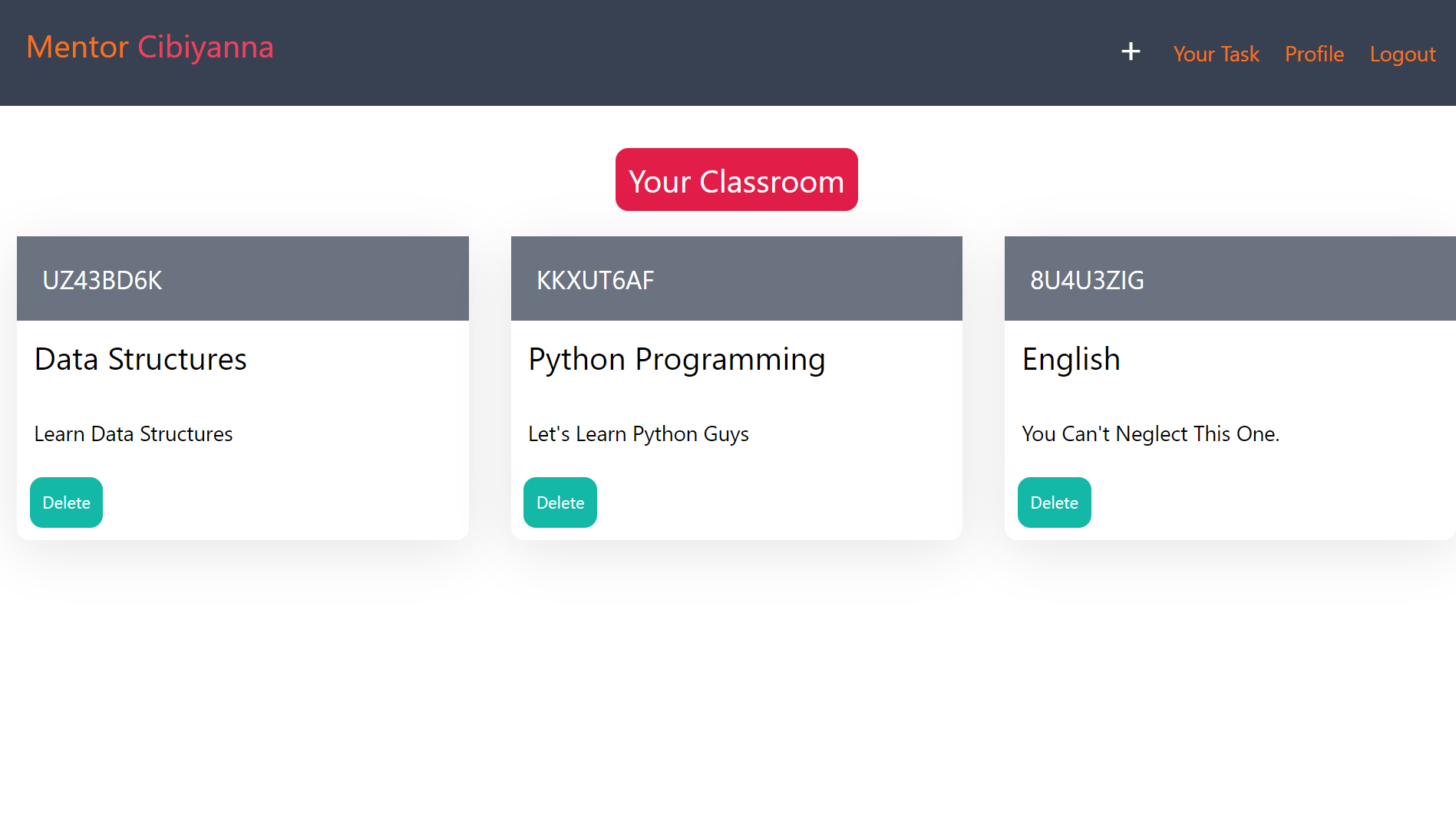Click Let's Learn Python Guys description
The height and width of the screenshot is (827, 1456).
point(639,434)
